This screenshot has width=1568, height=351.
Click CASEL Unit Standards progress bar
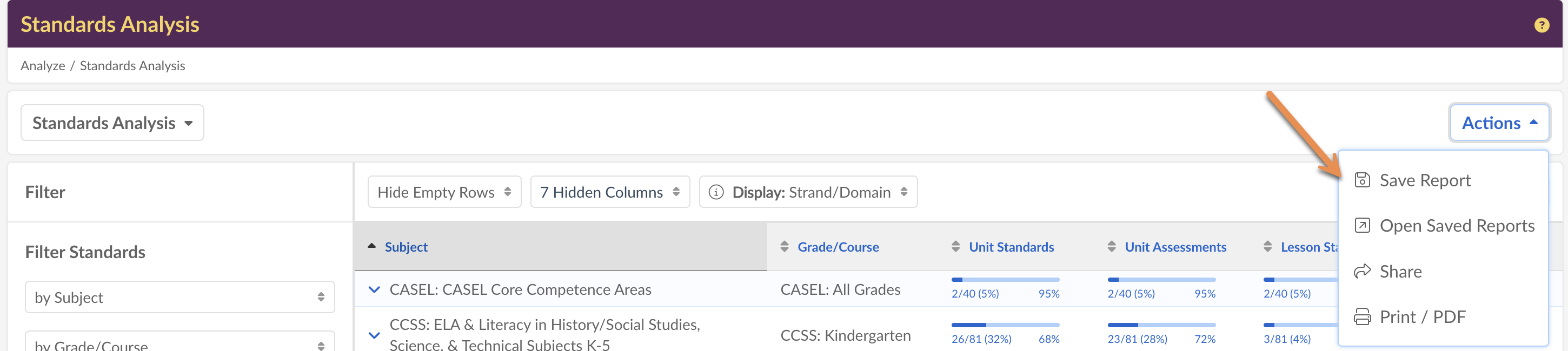click(1005, 280)
